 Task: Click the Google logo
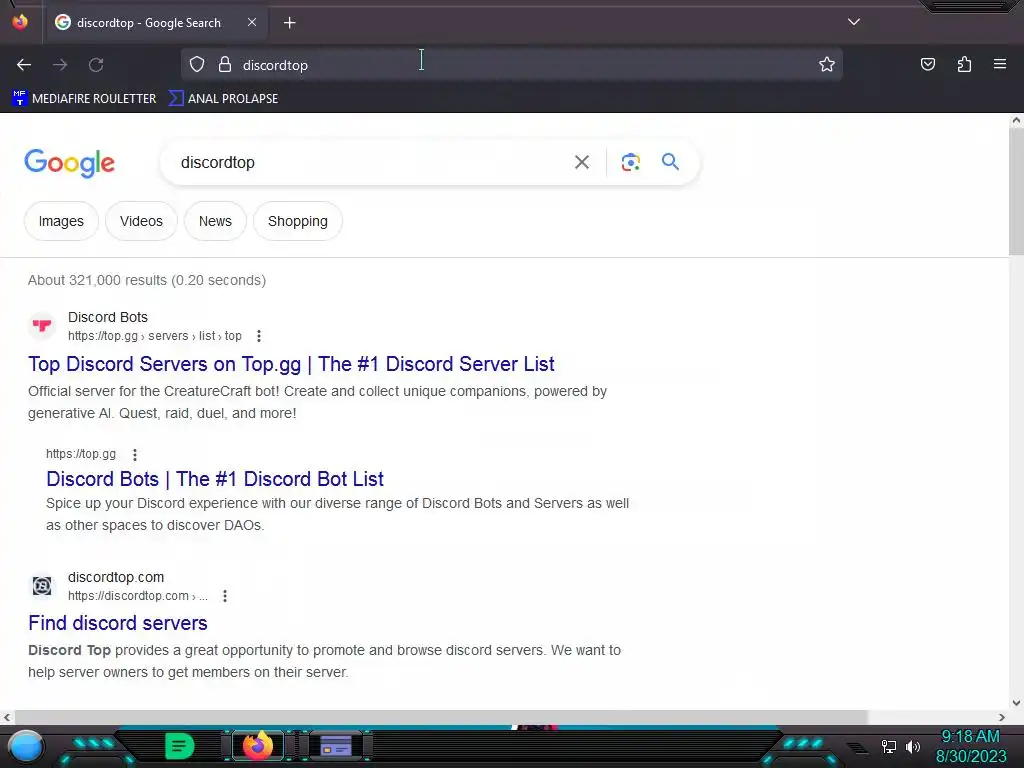[69, 163]
